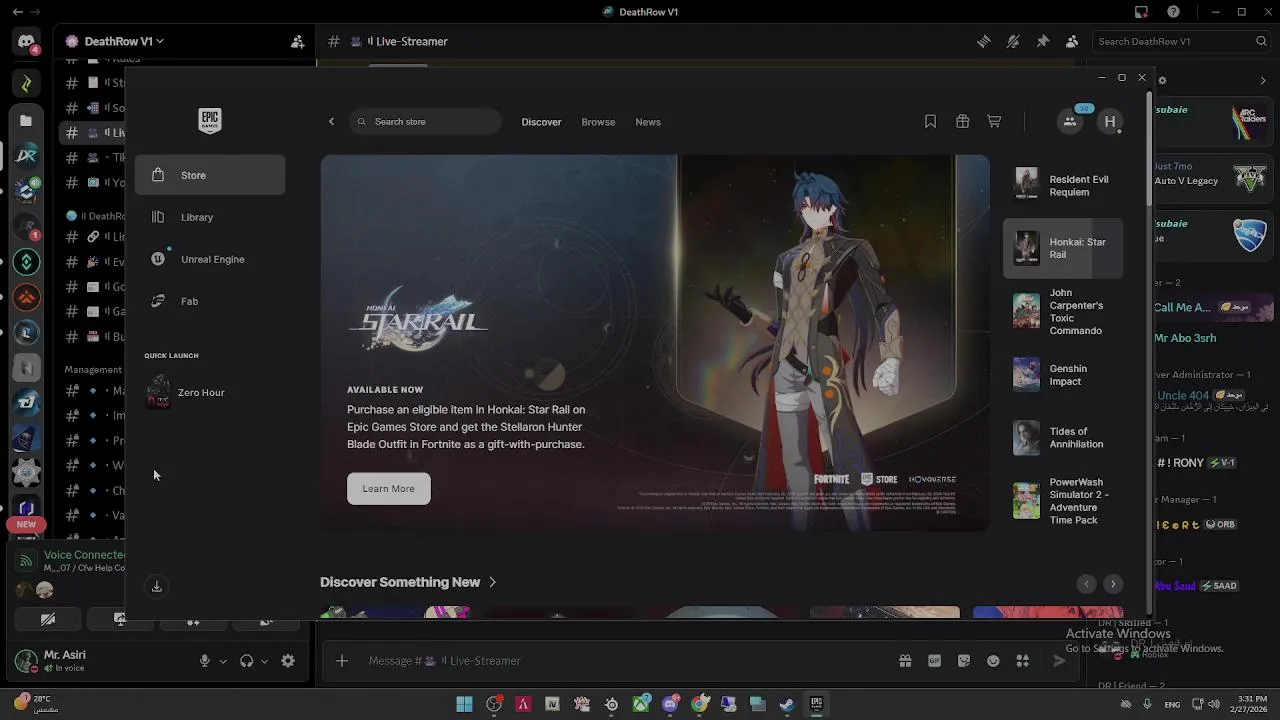Click the Learn More button
The width and height of the screenshot is (1280, 720).
pos(388,489)
